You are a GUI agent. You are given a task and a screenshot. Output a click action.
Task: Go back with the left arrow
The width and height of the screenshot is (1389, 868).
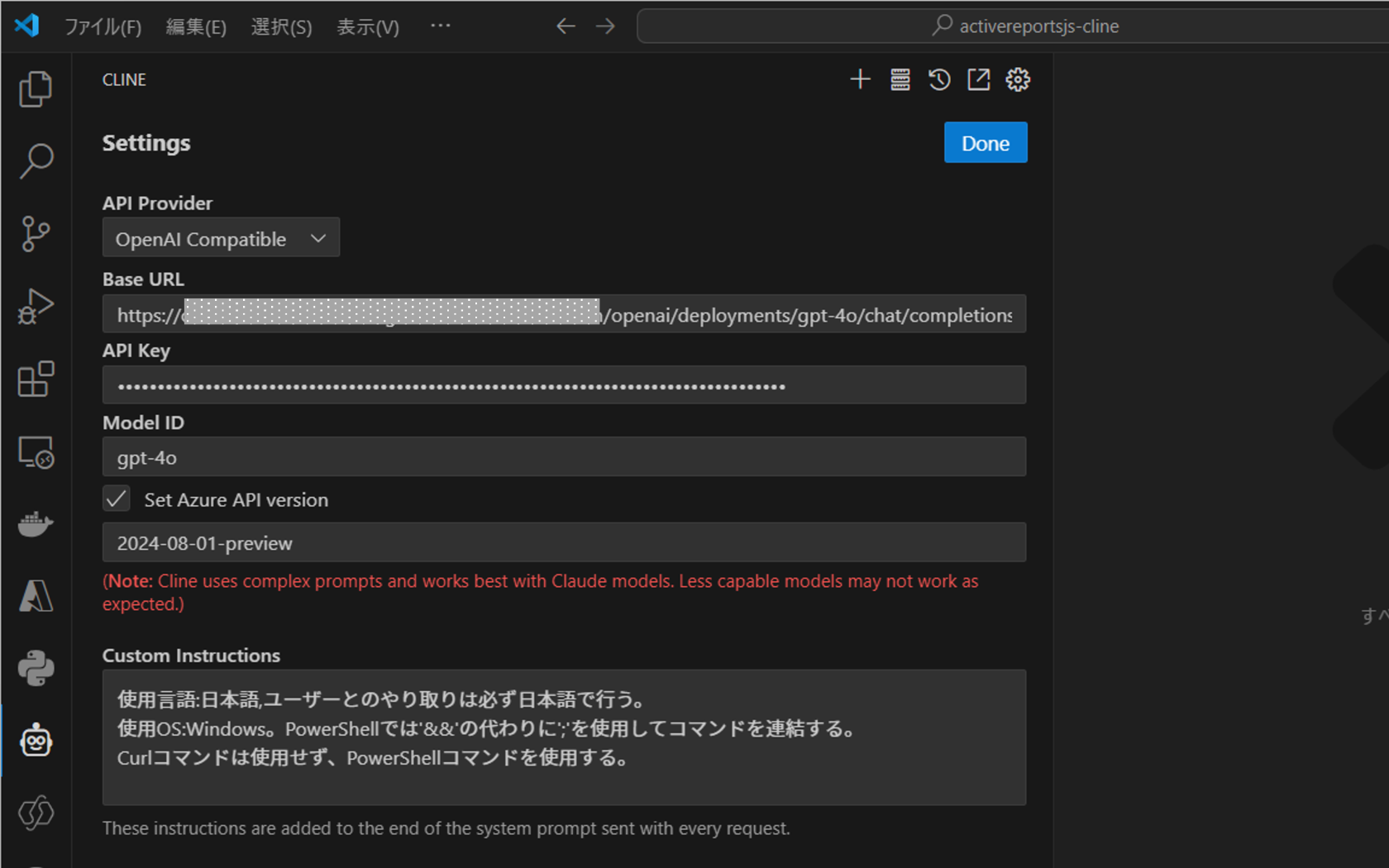pyautogui.click(x=566, y=26)
